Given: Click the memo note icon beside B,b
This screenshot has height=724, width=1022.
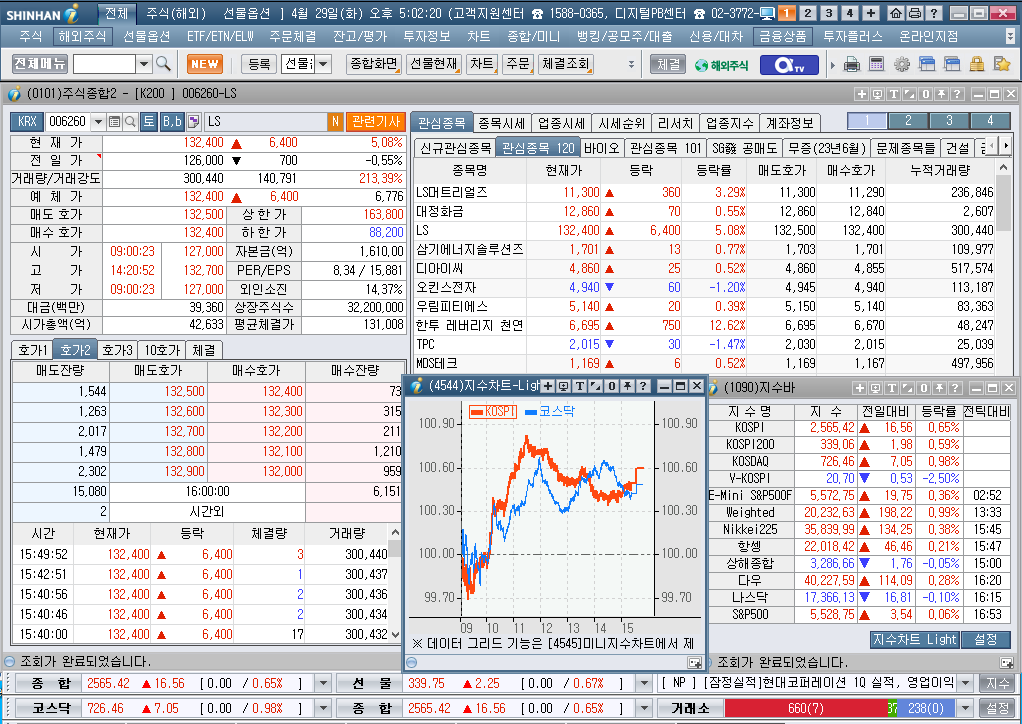Looking at the screenshot, I should 194,121.
